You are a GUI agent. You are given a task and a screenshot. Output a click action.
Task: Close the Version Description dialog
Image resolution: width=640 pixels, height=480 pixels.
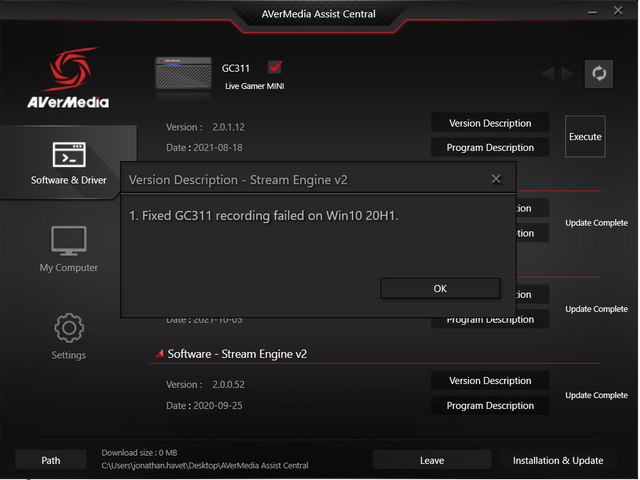tap(497, 179)
